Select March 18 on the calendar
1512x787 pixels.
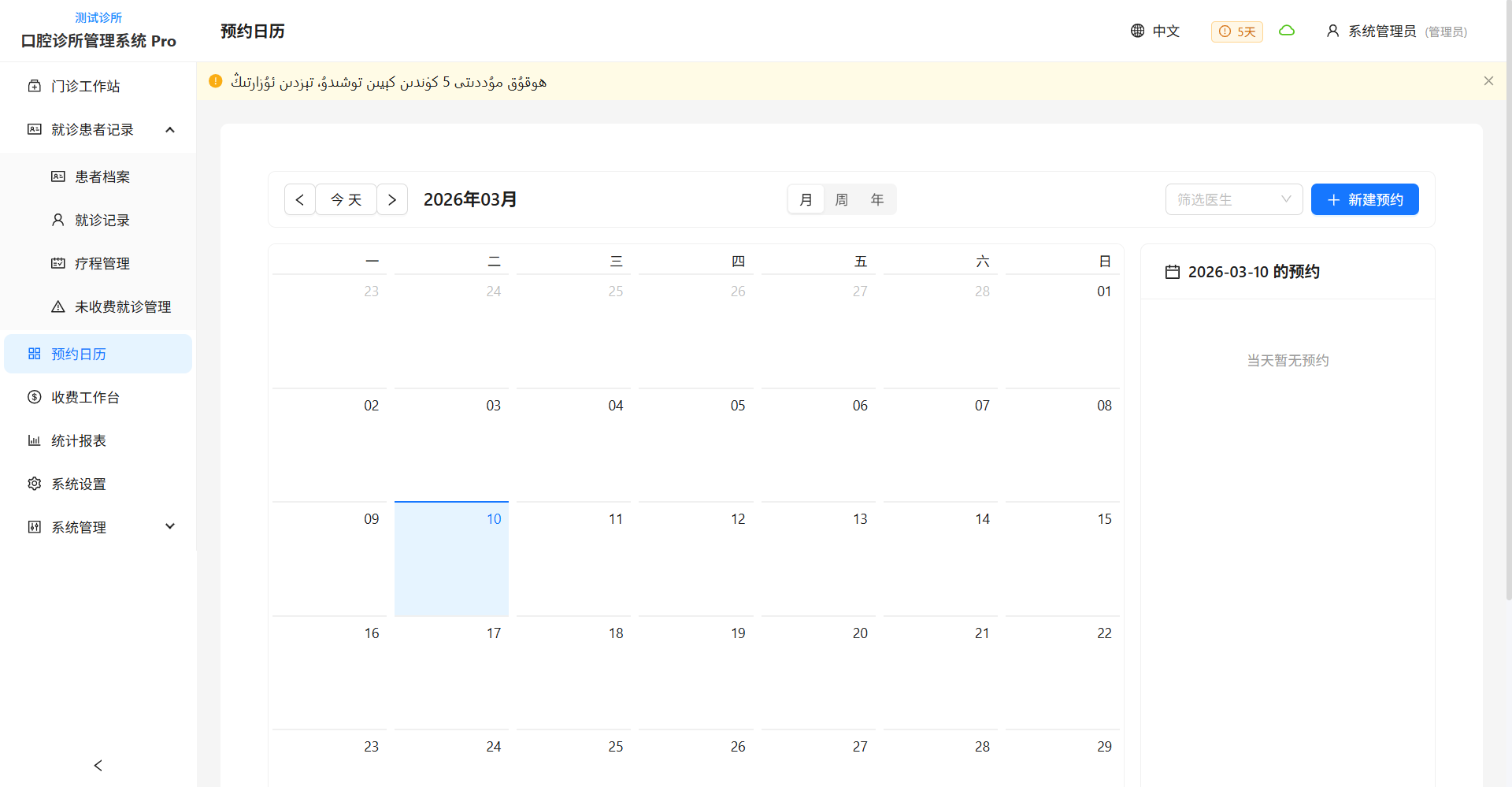point(574,670)
